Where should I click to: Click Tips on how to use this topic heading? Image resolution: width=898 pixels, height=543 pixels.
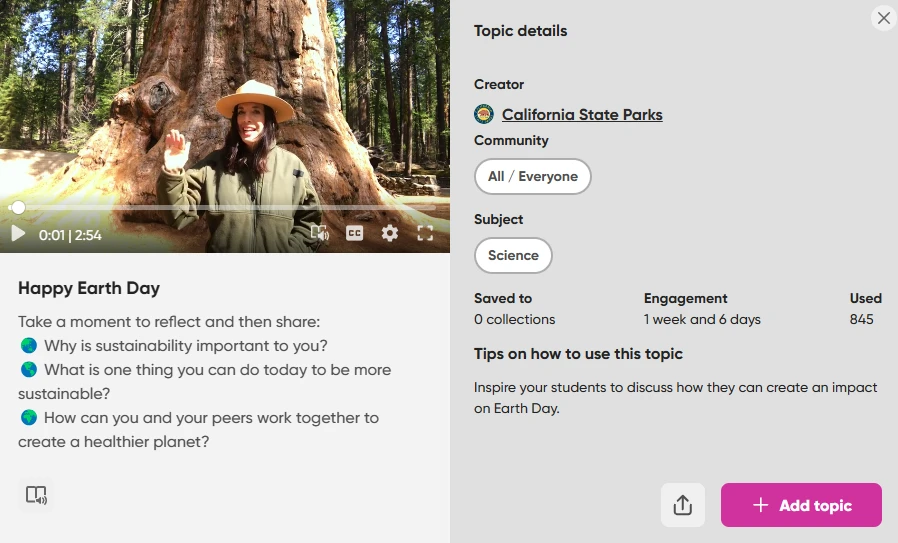578,354
